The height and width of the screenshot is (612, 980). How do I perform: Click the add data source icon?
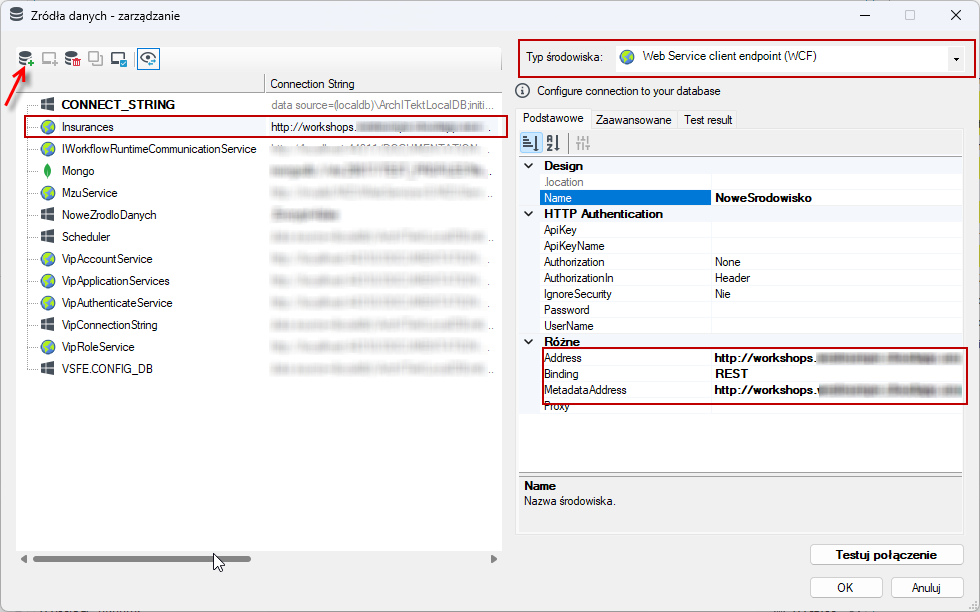click(x=26, y=59)
